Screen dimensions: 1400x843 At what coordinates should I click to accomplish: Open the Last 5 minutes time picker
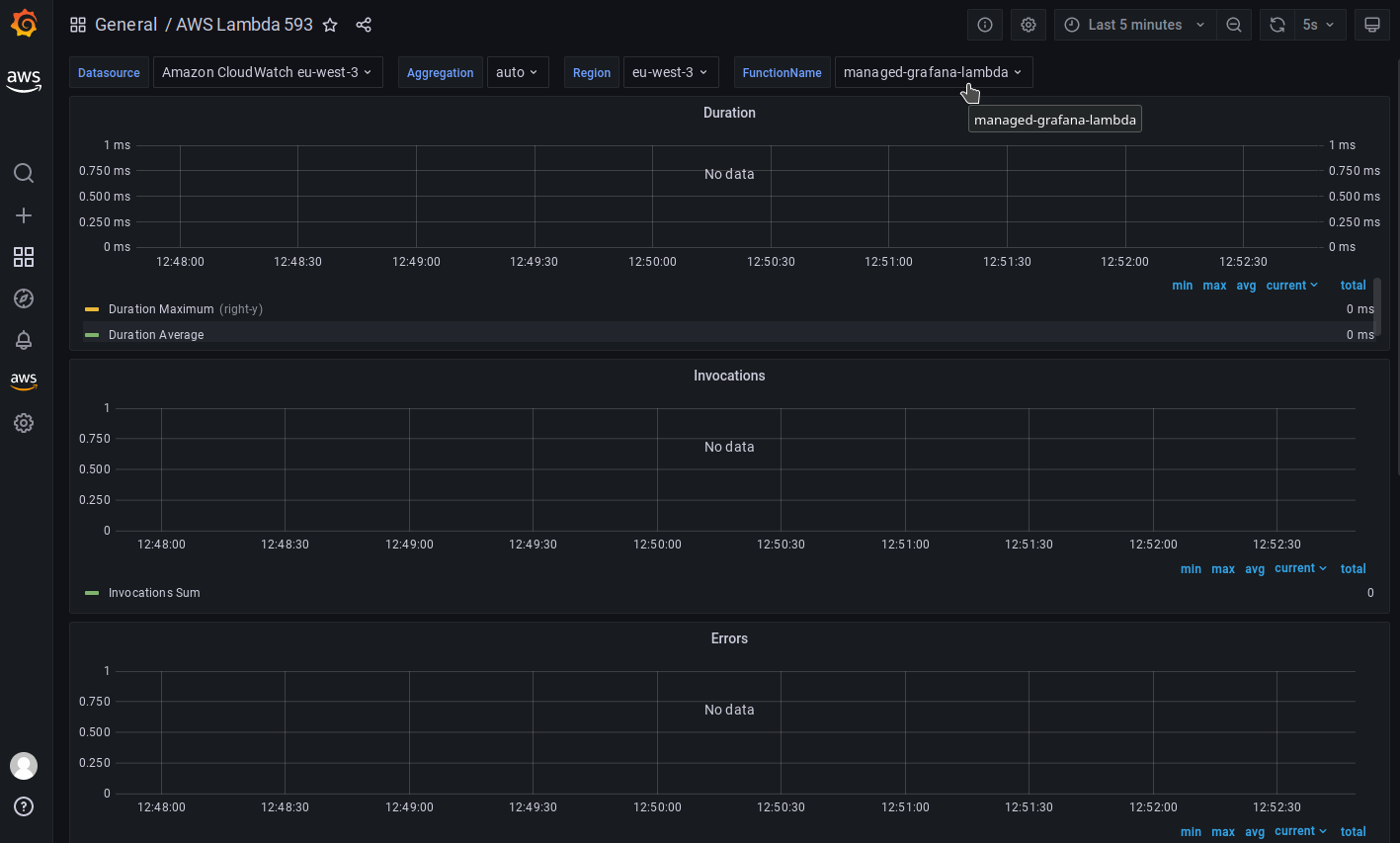tap(1135, 25)
